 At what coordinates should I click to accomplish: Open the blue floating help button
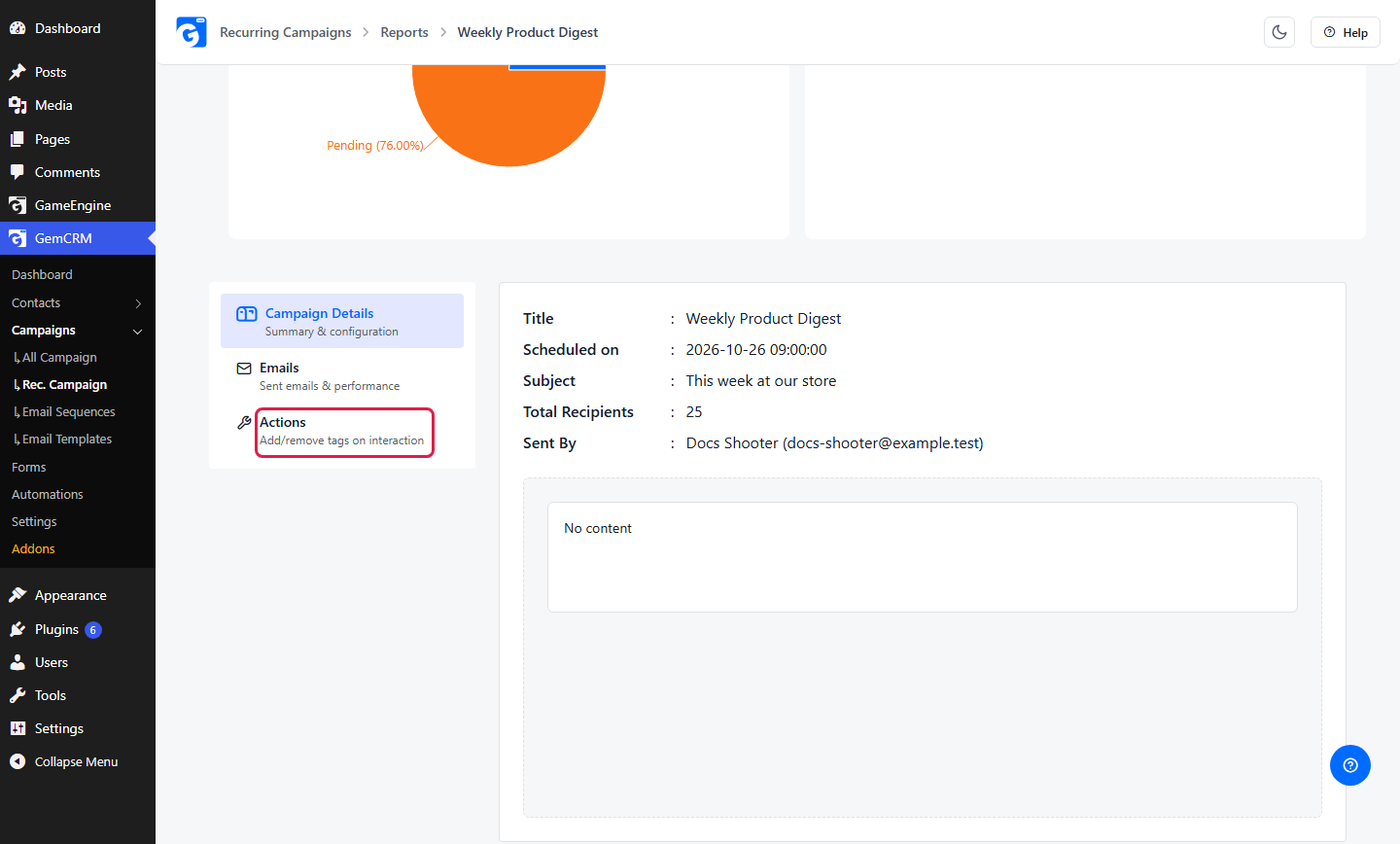point(1350,765)
